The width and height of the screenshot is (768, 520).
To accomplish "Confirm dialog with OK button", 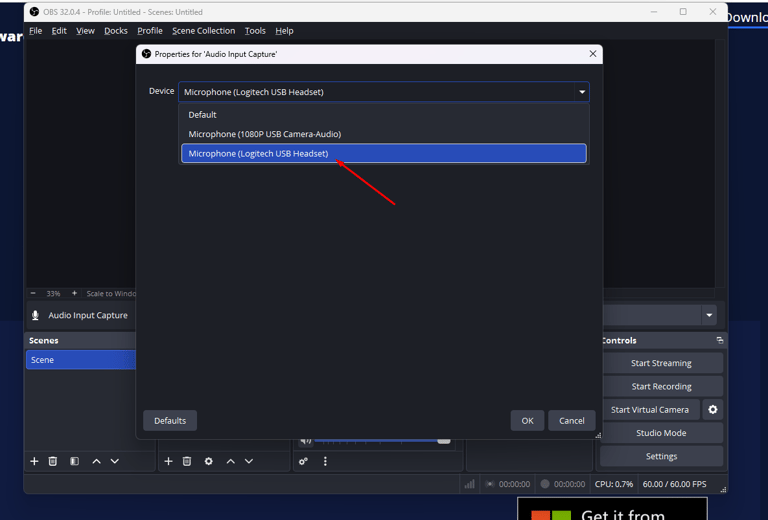I will (x=528, y=421).
